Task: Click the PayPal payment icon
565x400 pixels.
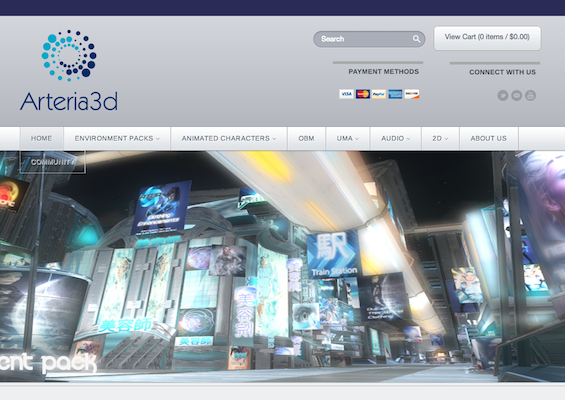Action: pyautogui.click(x=379, y=94)
